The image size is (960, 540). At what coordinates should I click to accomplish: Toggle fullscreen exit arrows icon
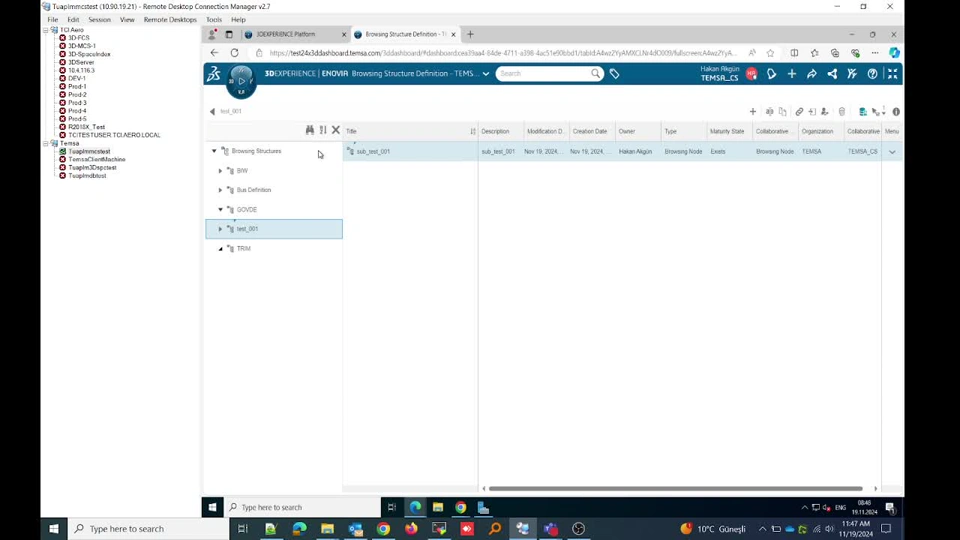[893, 73]
